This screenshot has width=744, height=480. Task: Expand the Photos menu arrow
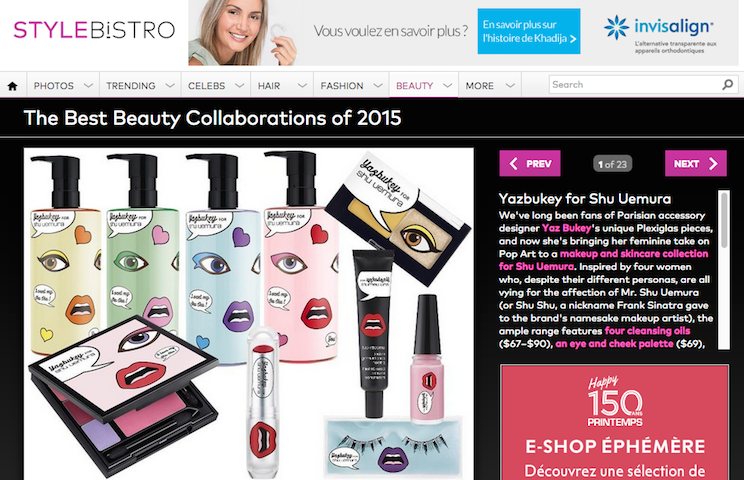click(88, 86)
